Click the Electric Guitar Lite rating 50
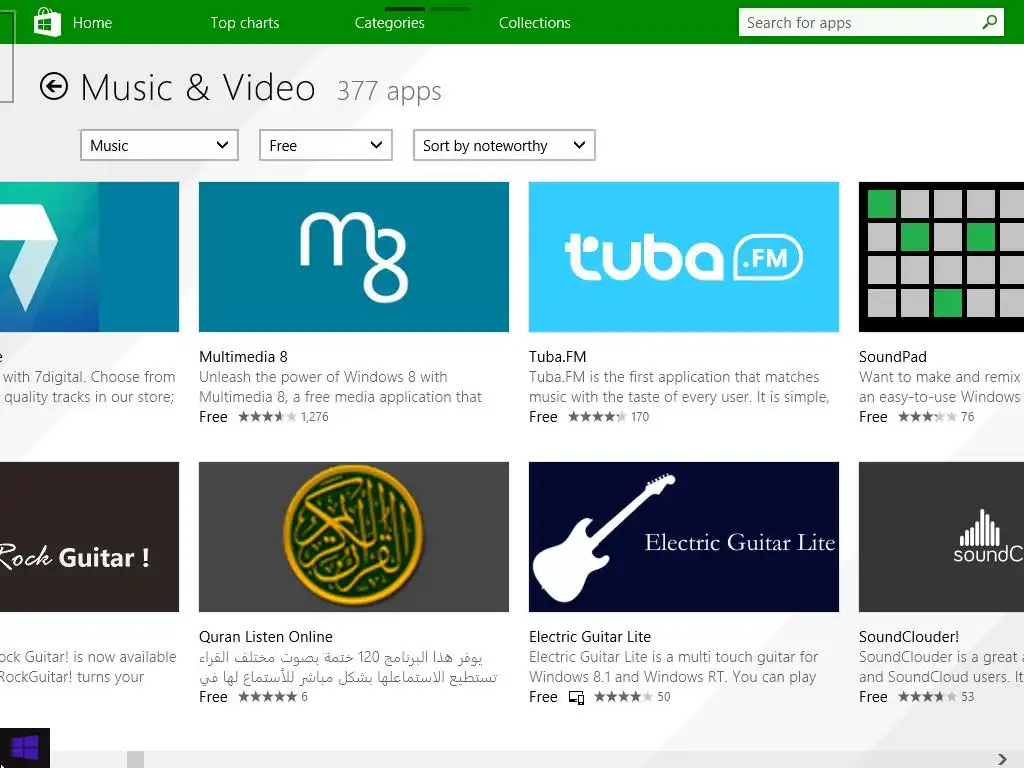 (x=632, y=697)
